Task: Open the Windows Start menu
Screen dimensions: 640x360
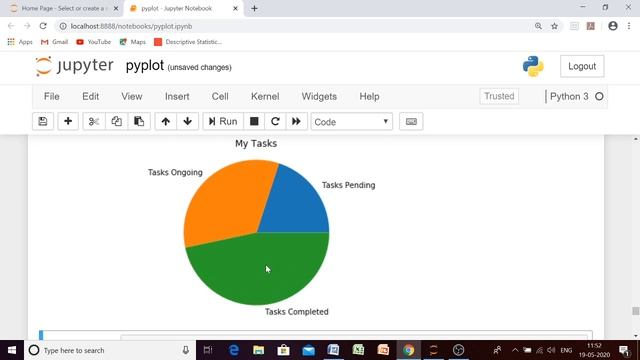Action: coord(12,350)
